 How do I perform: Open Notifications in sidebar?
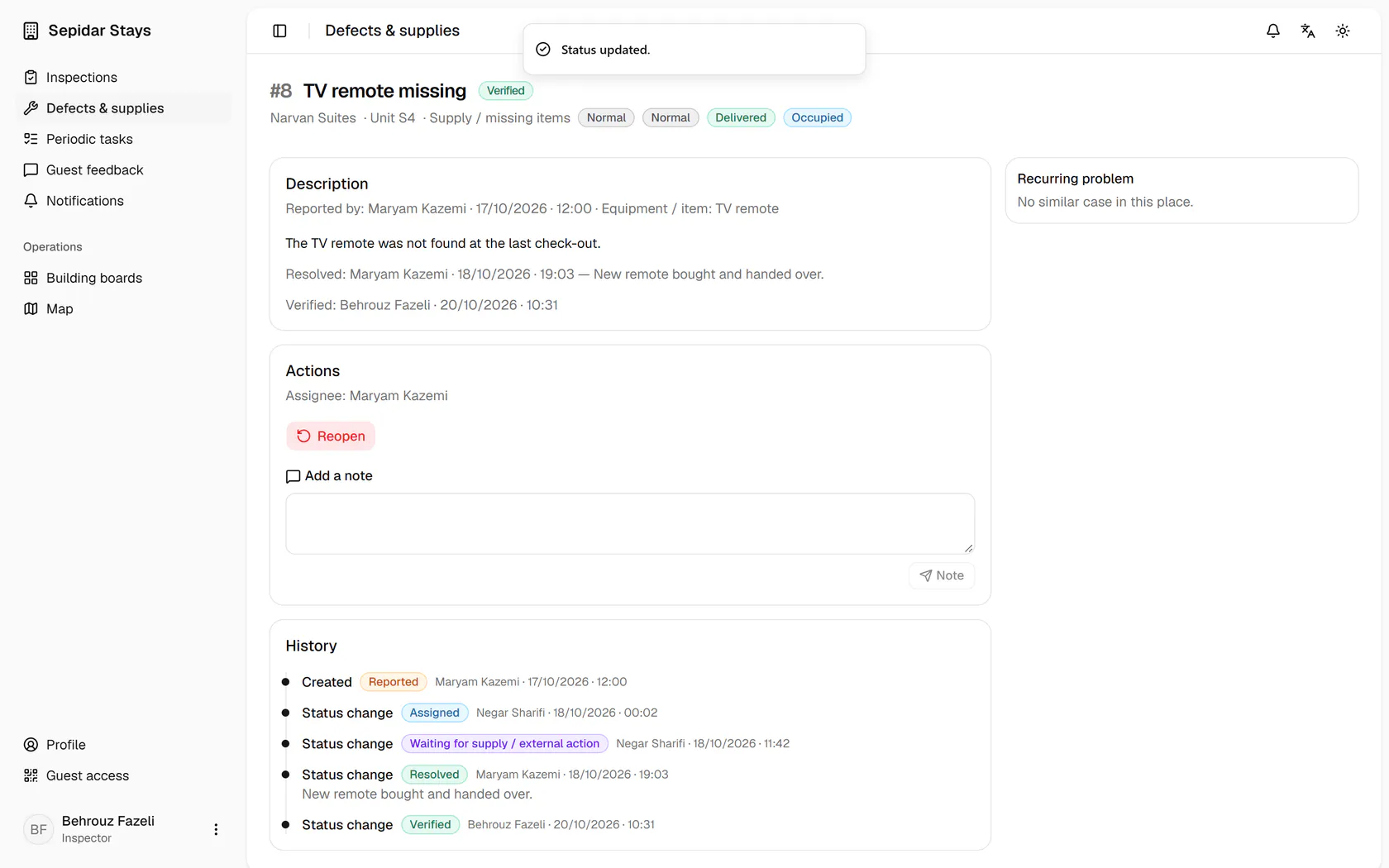pos(124,201)
